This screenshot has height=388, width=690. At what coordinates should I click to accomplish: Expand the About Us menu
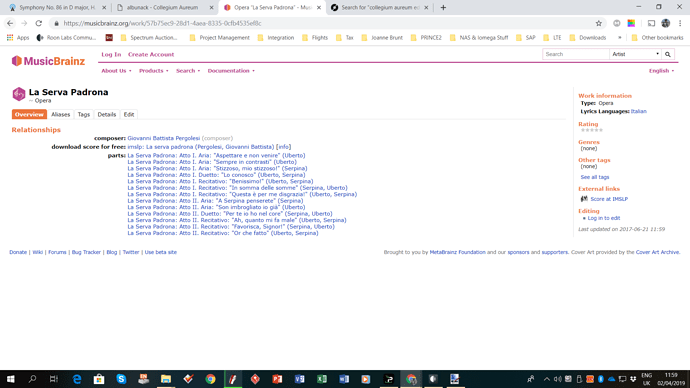click(116, 71)
